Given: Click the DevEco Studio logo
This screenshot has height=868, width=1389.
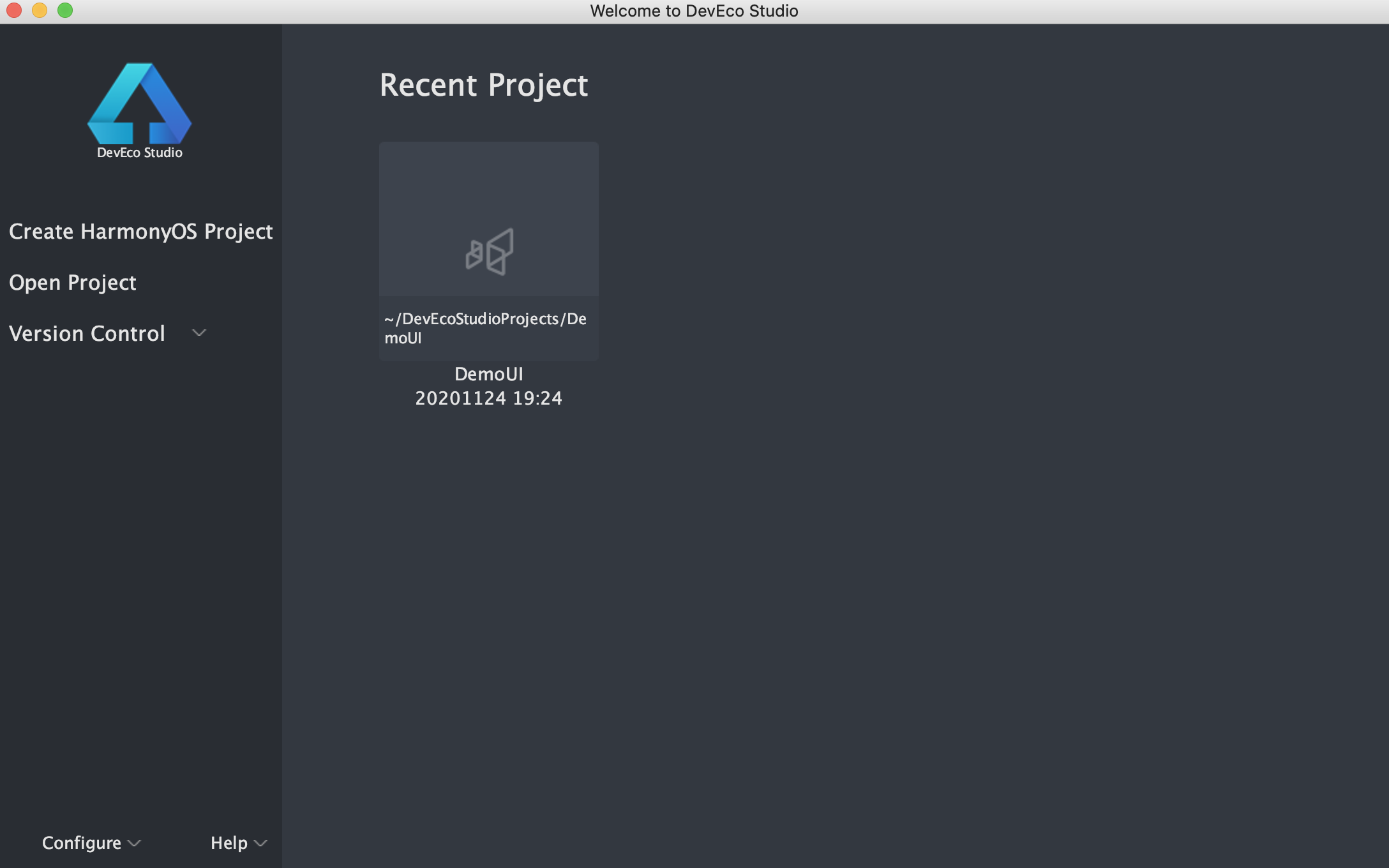Looking at the screenshot, I should pyautogui.click(x=139, y=103).
